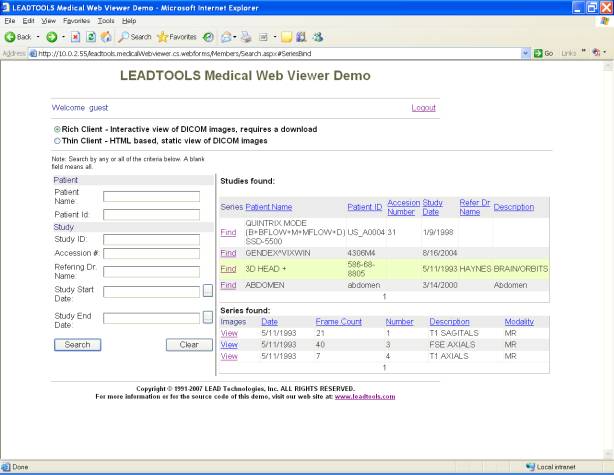
Task: Open the Tools menu
Action: (x=106, y=21)
